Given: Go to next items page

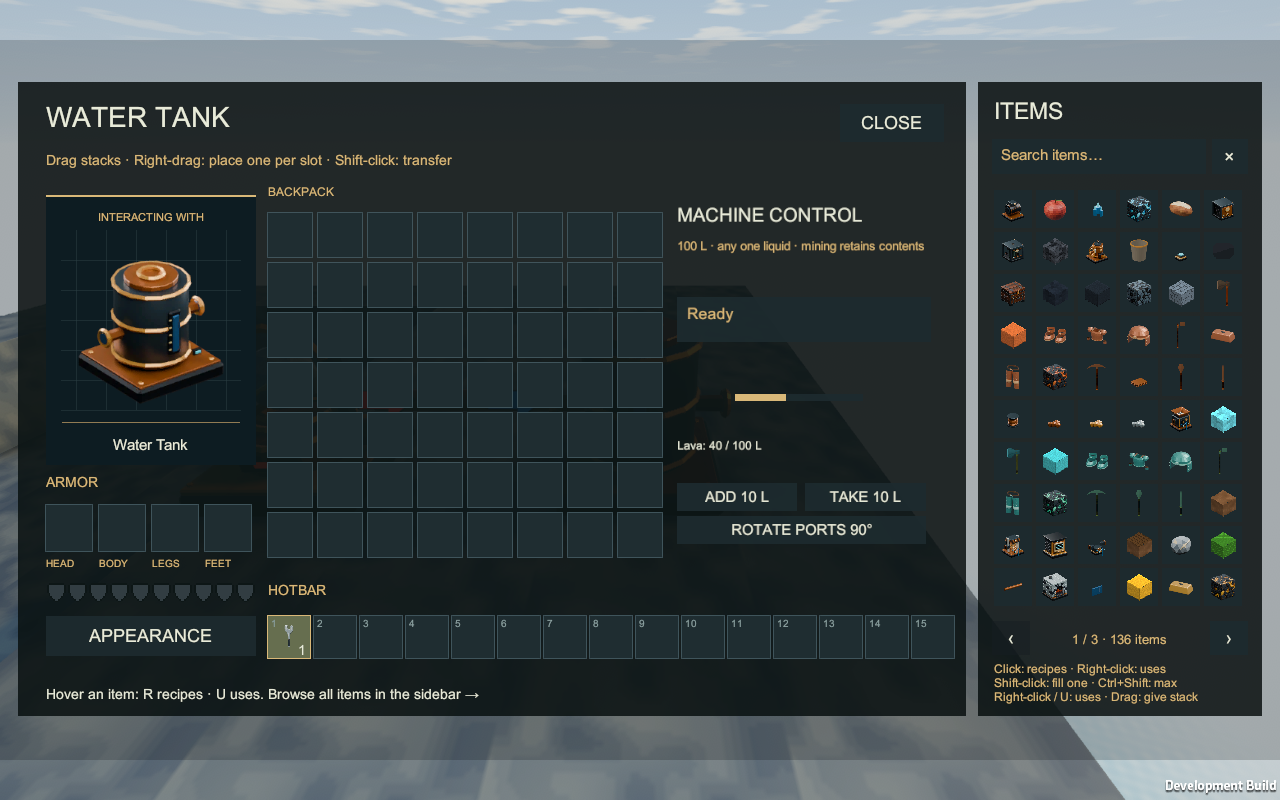Looking at the screenshot, I should pyautogui.click(x=1229, y=639).
